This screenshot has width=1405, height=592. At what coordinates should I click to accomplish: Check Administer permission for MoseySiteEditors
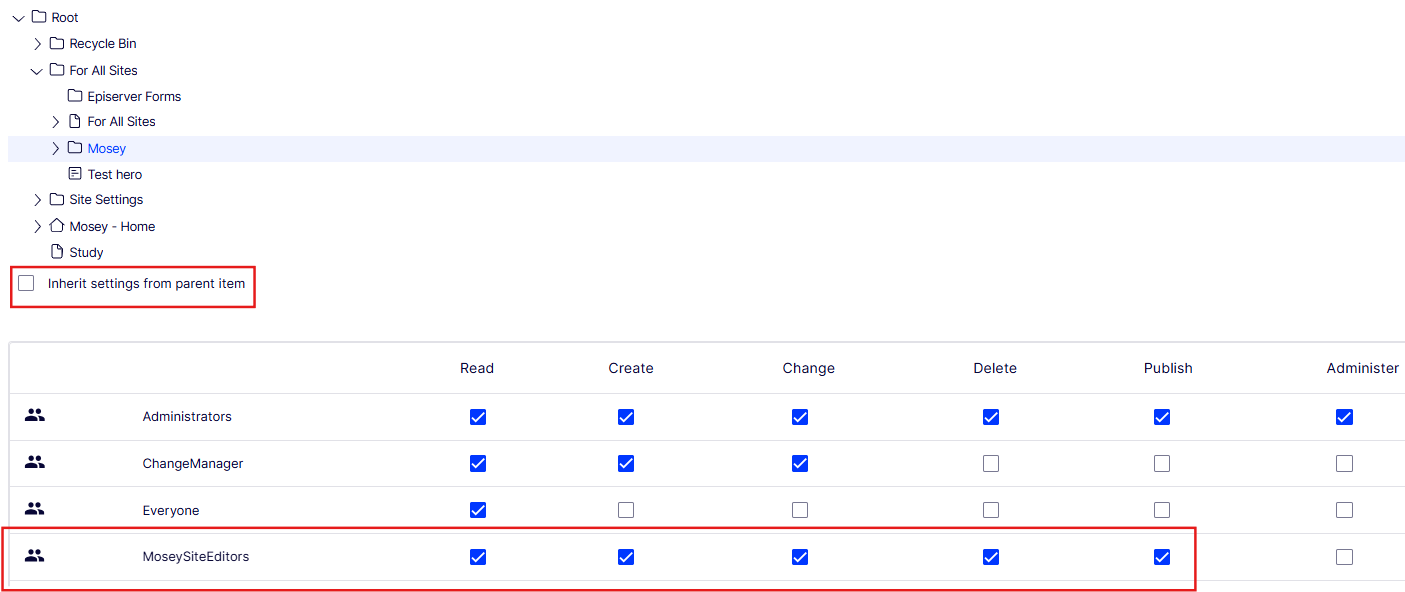[x=1344, y=557]
